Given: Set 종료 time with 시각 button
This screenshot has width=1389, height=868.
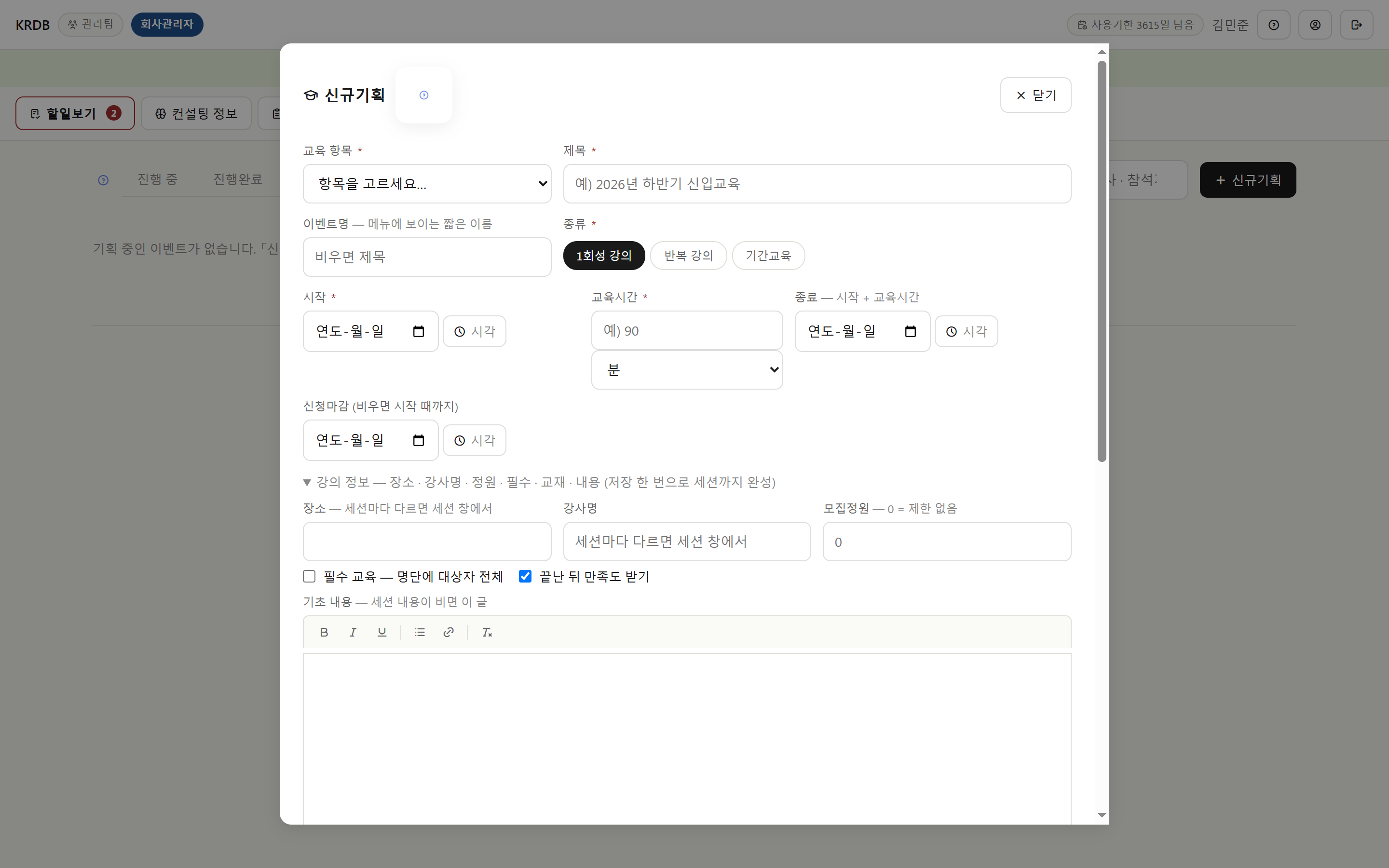Looking at the screenshot, I should pos(966,331).
